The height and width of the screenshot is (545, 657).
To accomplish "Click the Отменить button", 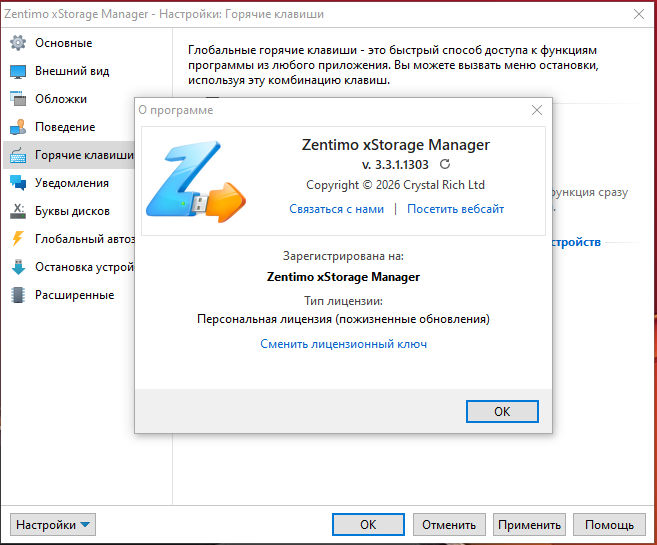I will click(449, 524).
